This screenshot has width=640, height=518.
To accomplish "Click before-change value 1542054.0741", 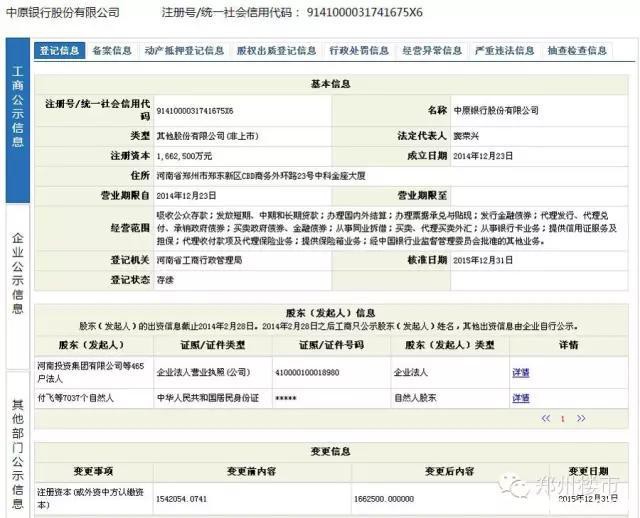I will pyautogui.click(x=182, y=499).
